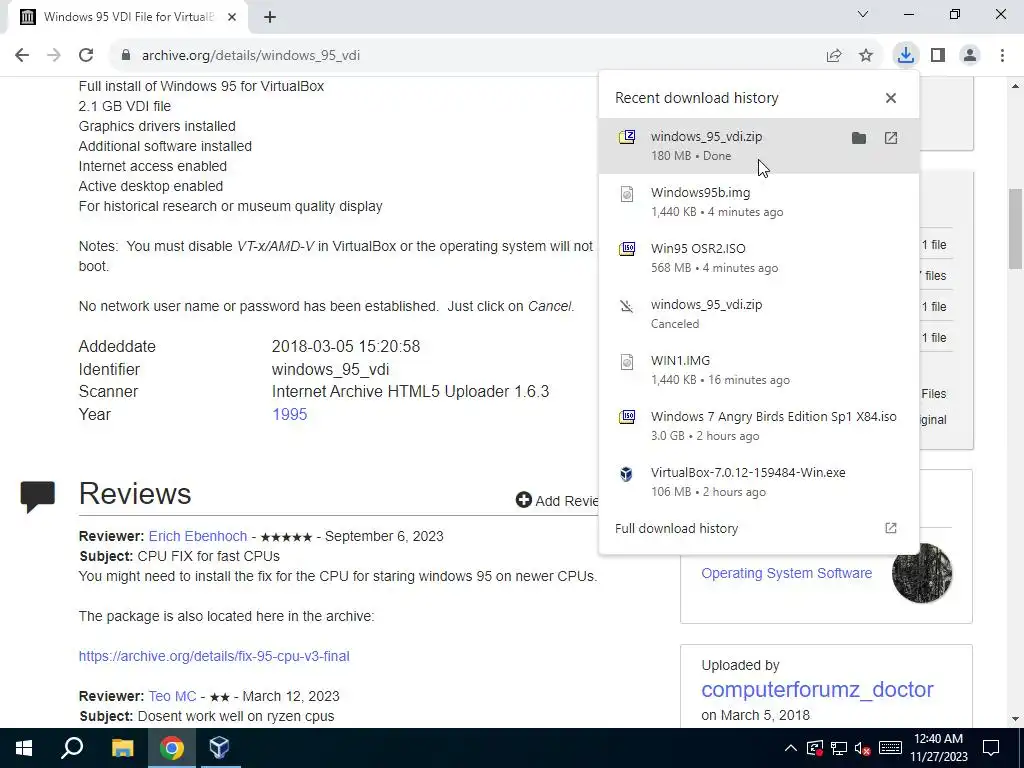Open the network tray icon
The height and width of the screenshot is (768, 1024).
[x=839, y=748]
